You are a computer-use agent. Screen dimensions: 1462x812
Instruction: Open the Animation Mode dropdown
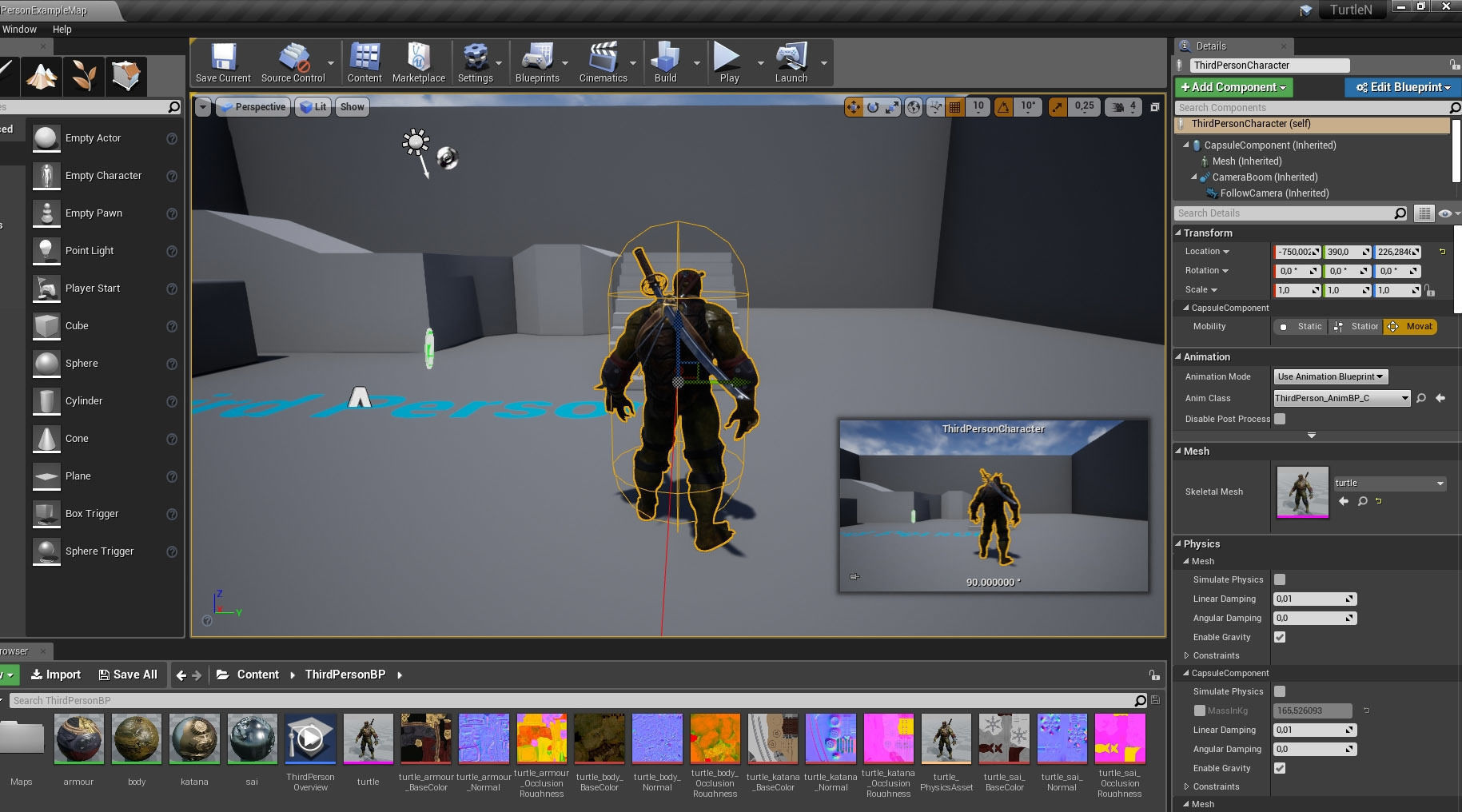[1331, 376]
